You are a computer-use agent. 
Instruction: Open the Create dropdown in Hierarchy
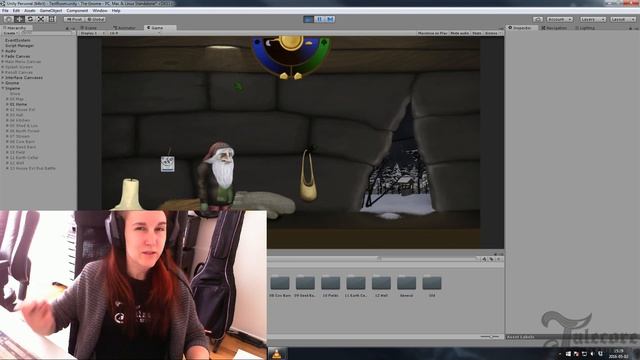tap(10, 33)
